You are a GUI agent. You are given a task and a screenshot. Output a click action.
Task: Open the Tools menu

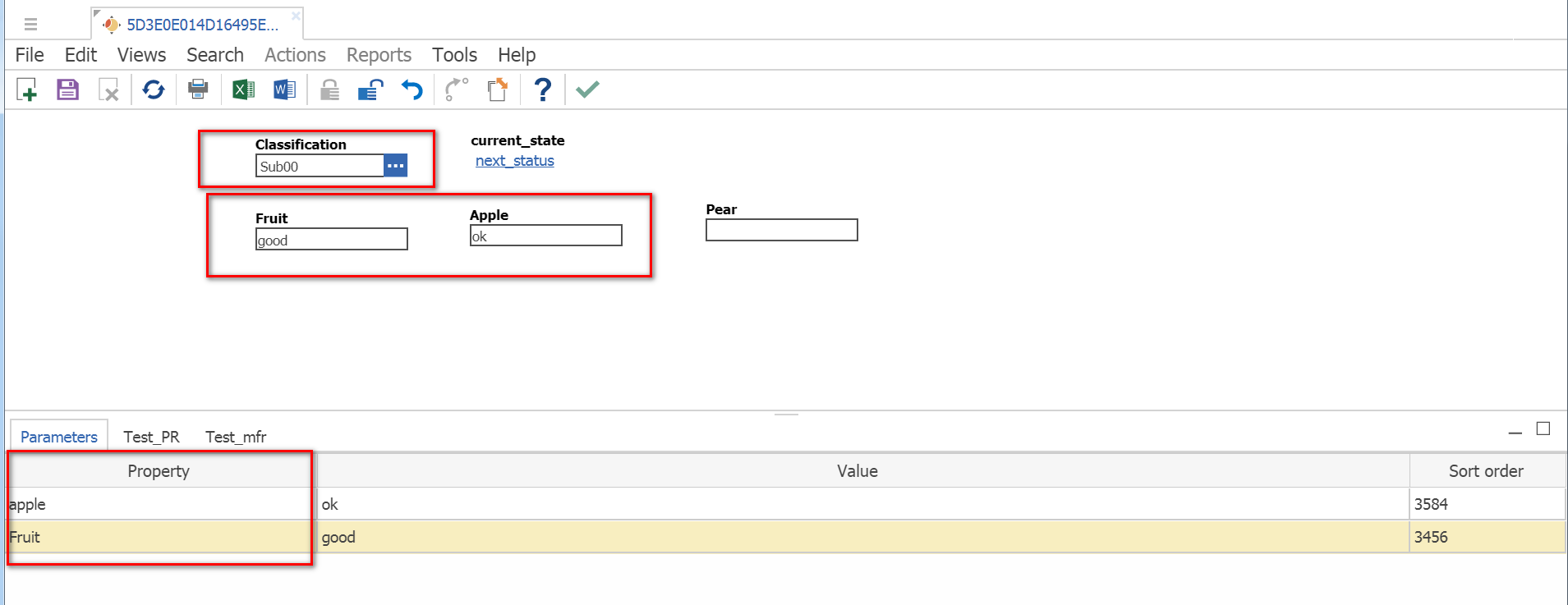pos(454,55)
